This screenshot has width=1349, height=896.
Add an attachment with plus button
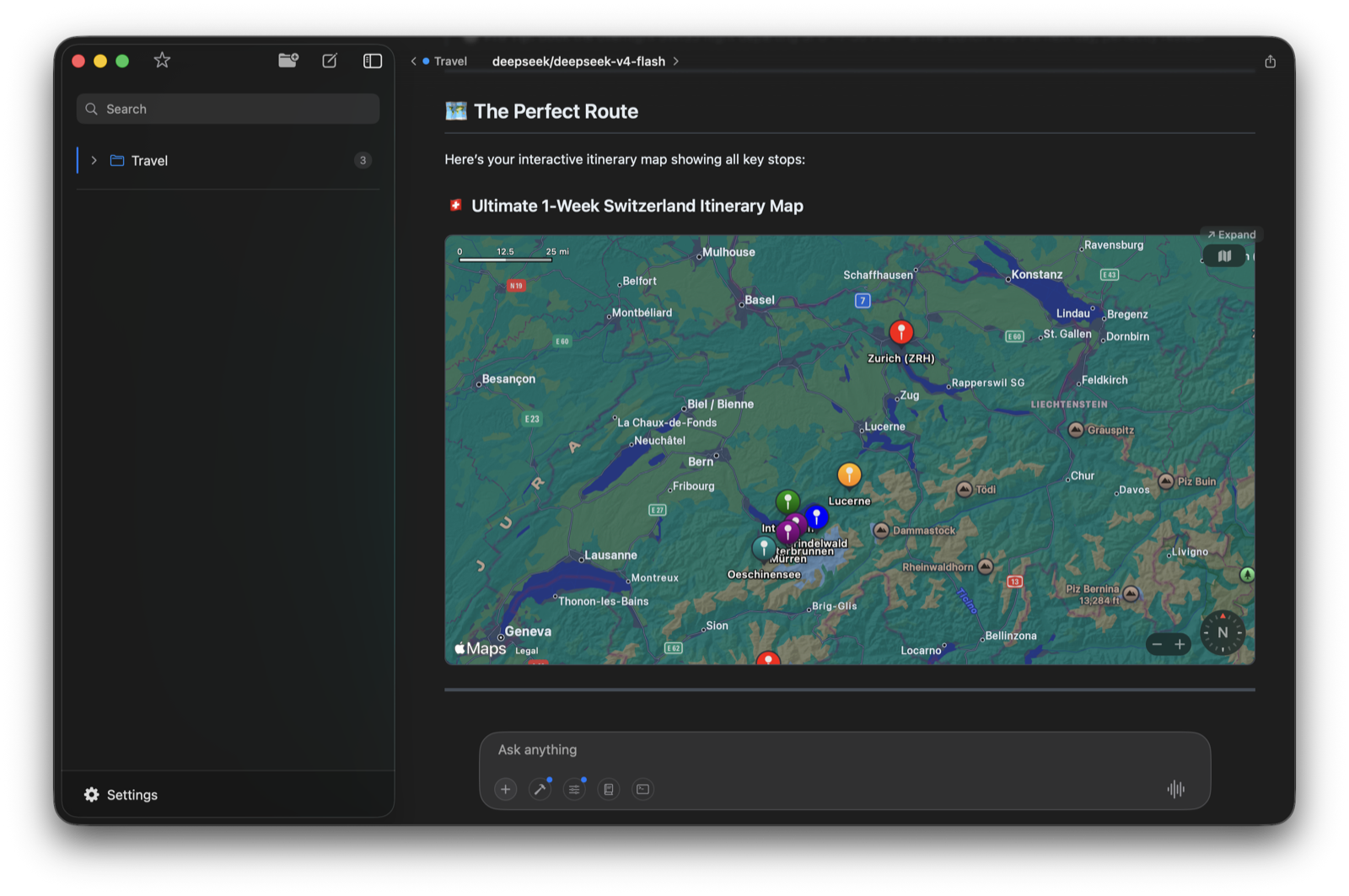tap(505, 789)
